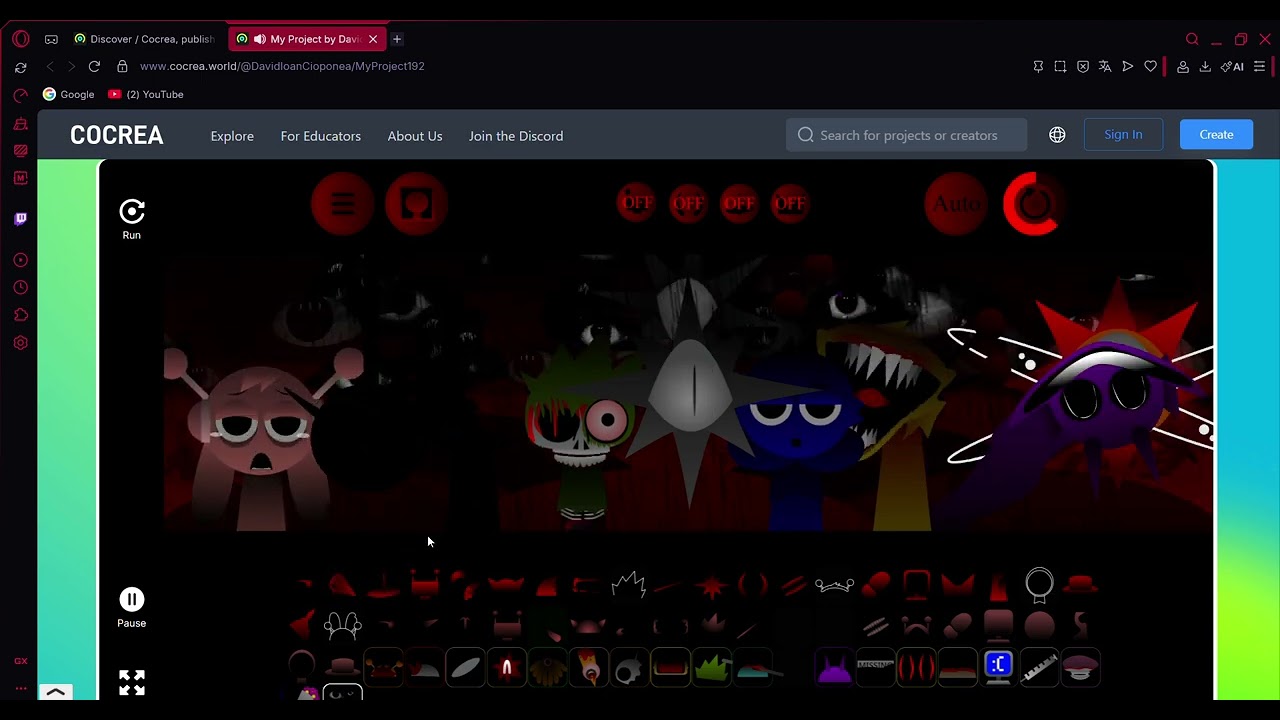Image resolution: width=1280 pixels, height=720 pixels.
Task: Pick the brown flower icon
Action: coord(548,667)
